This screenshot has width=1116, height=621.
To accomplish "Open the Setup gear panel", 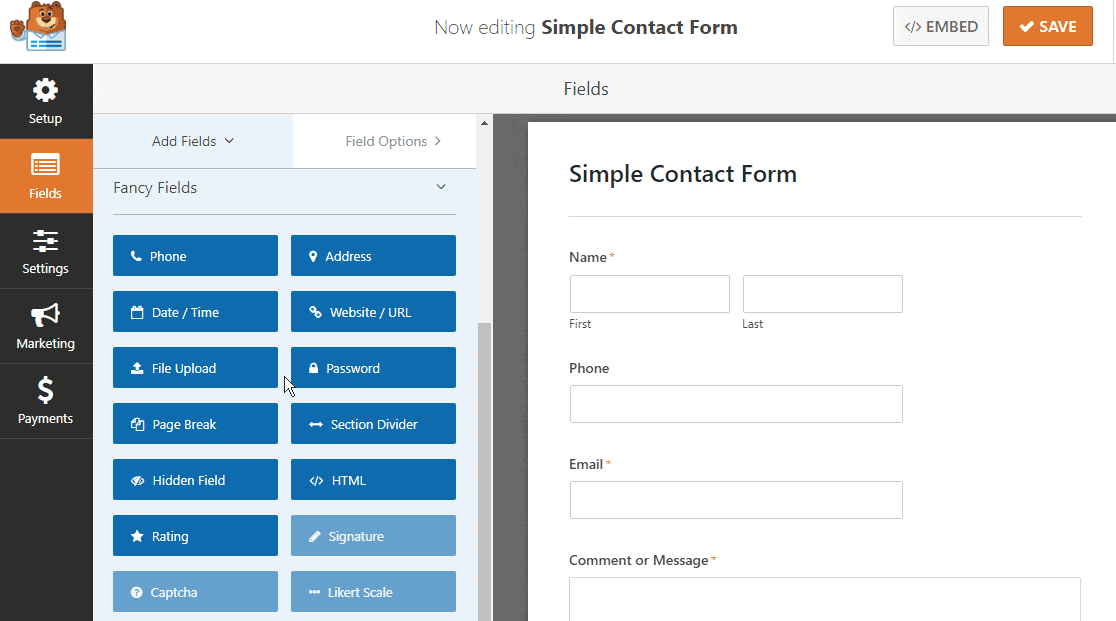I will 46,102.
